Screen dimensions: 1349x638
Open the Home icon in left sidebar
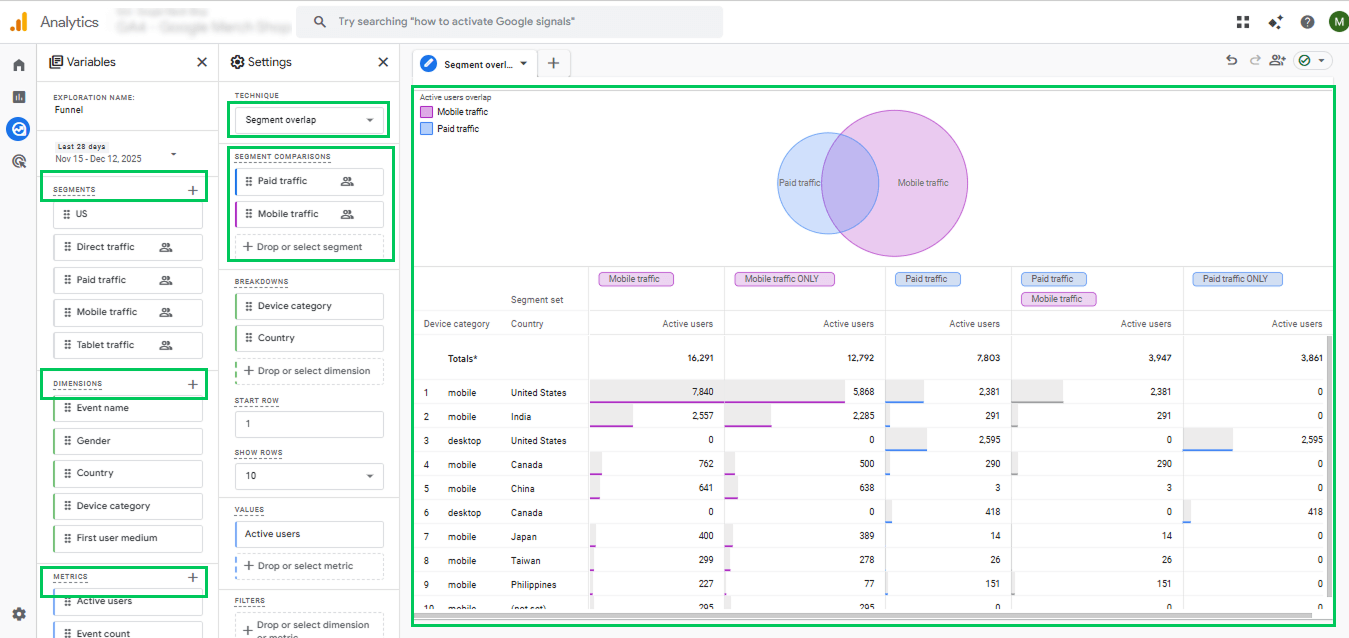click(x=19, y=65)
